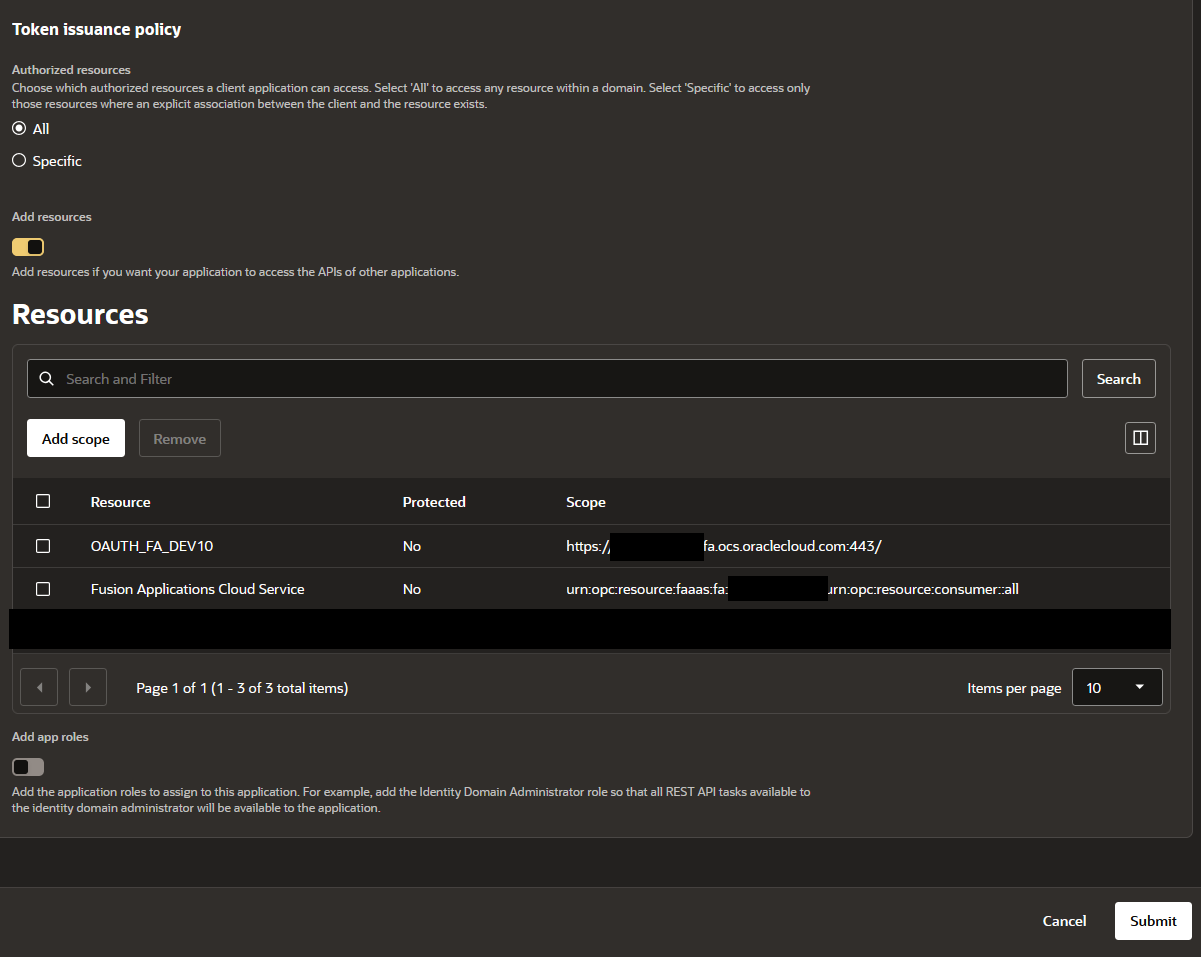
Task: Check the select-all checkbox in table header
Action: 43,501
